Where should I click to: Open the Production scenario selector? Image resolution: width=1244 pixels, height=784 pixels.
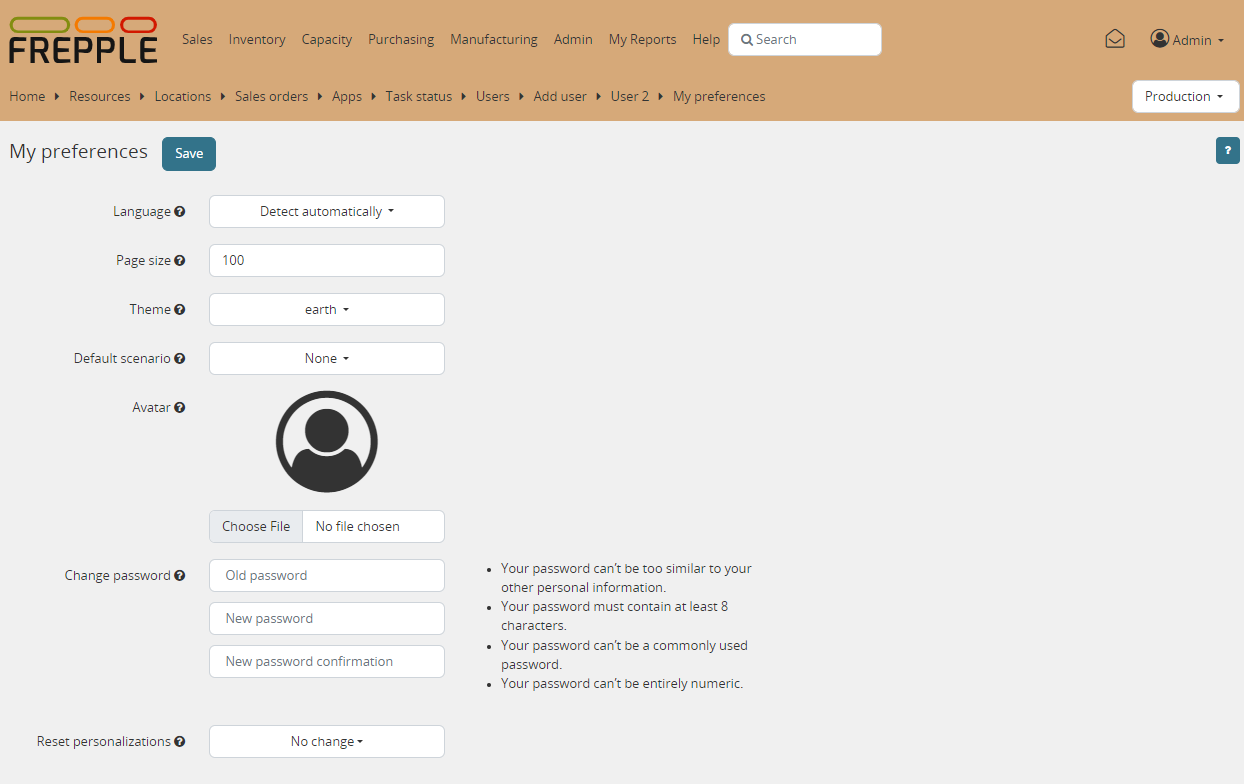(x=1185, y=96)
